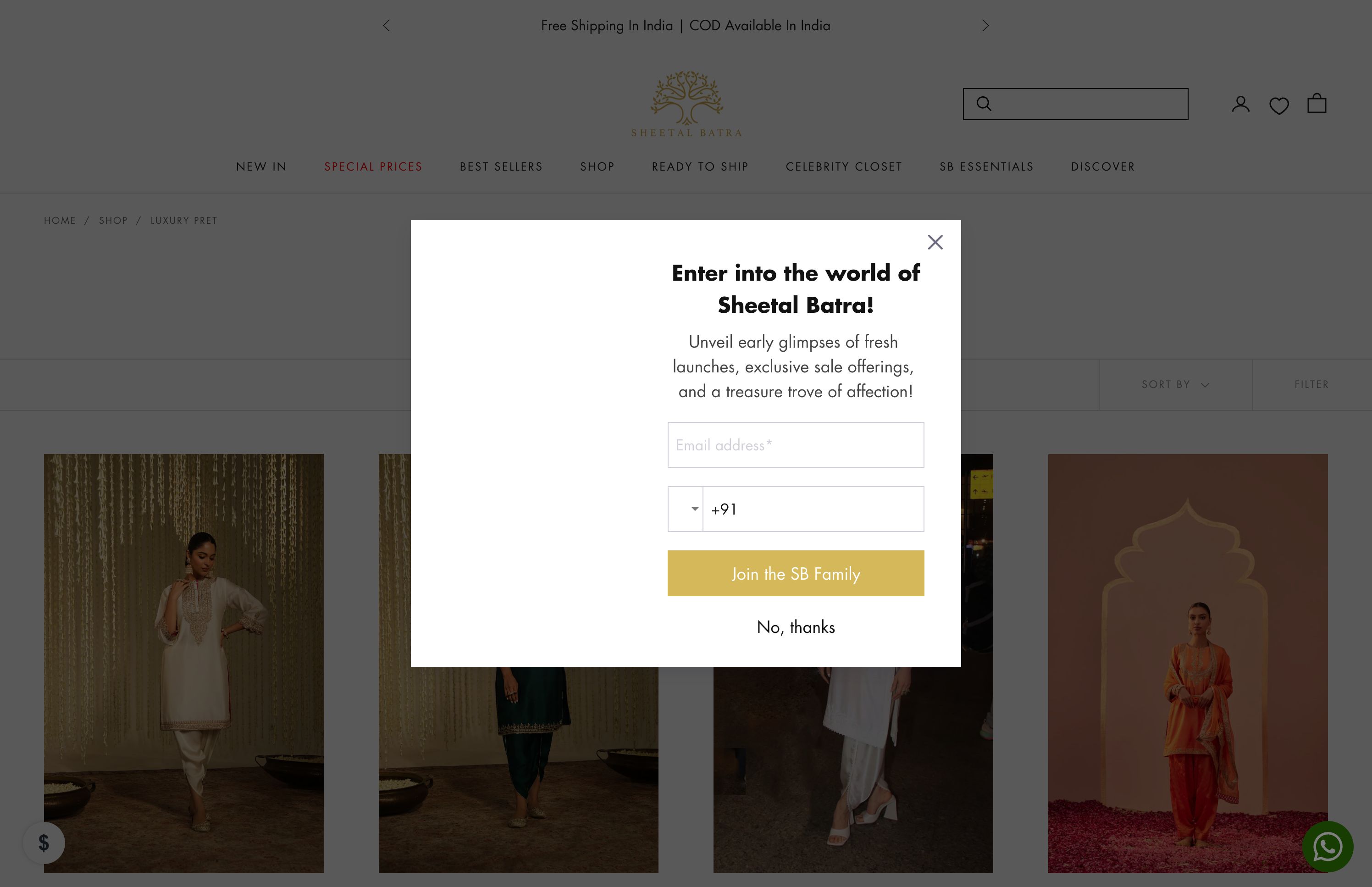Viewport: 1372px width, 887px height.
Task: Open the Filter panel
Action: [x=1311, y=384]
